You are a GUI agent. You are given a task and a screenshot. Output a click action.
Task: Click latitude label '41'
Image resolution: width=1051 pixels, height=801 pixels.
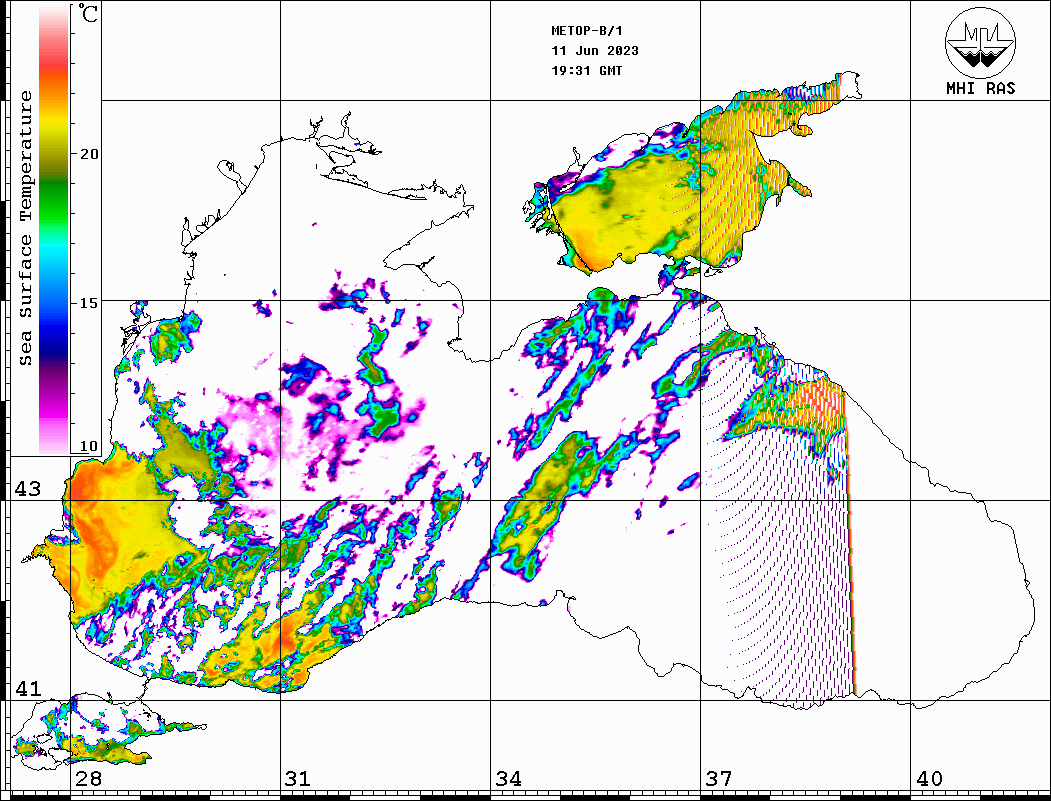click(27, 688)
